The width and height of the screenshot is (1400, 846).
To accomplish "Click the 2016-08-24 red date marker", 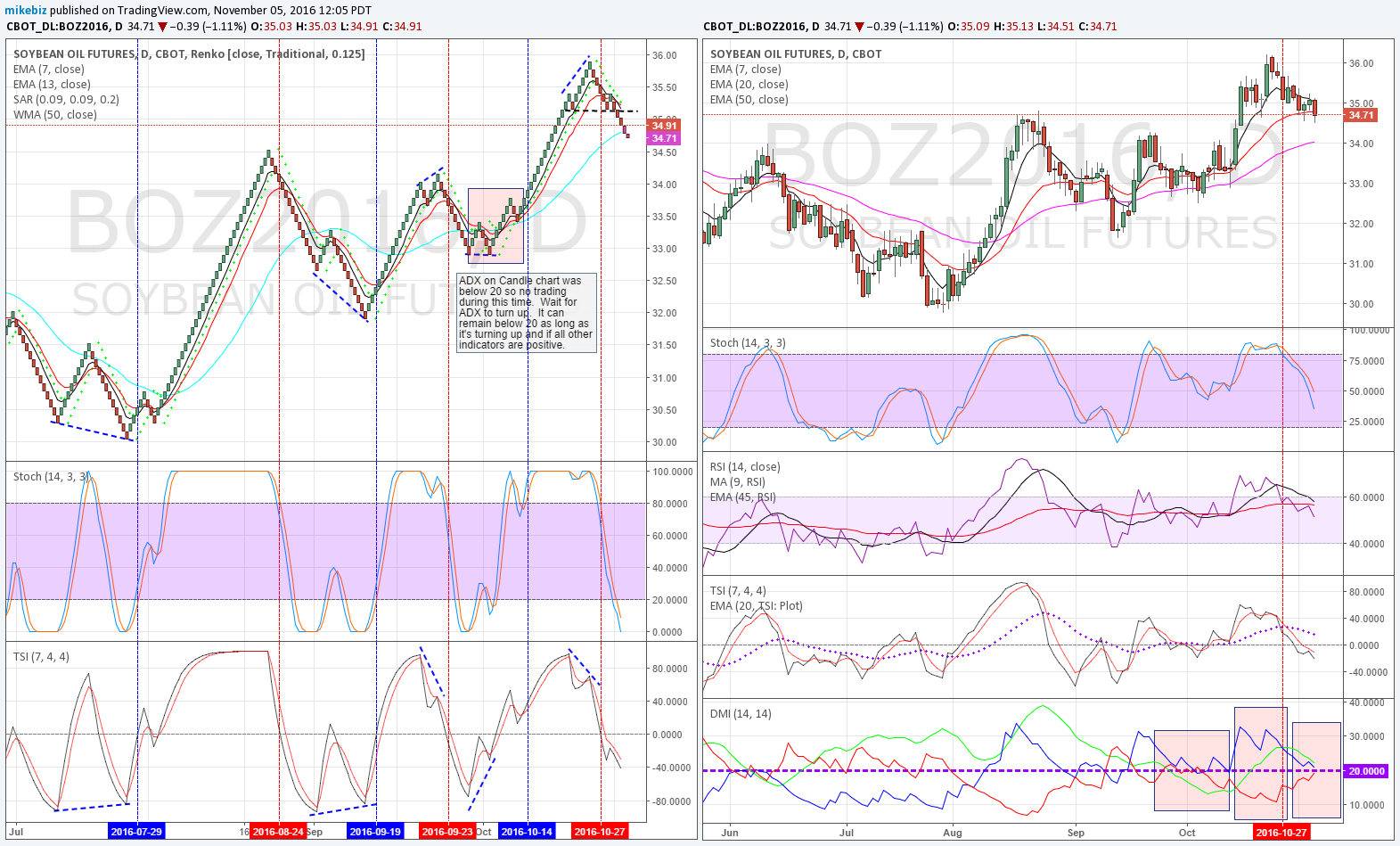I will coord(278,831).
